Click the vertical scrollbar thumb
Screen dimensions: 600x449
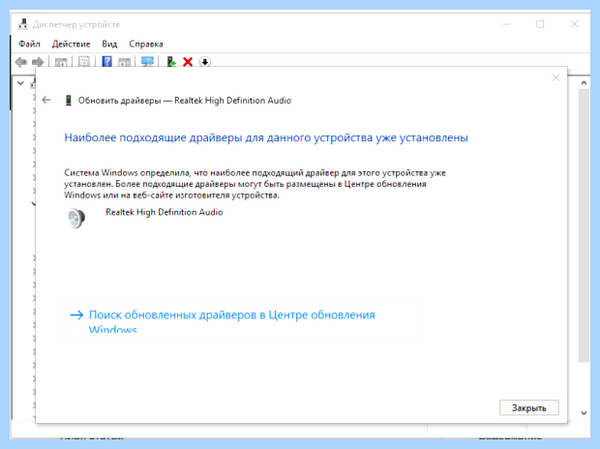tap(584, 225)
